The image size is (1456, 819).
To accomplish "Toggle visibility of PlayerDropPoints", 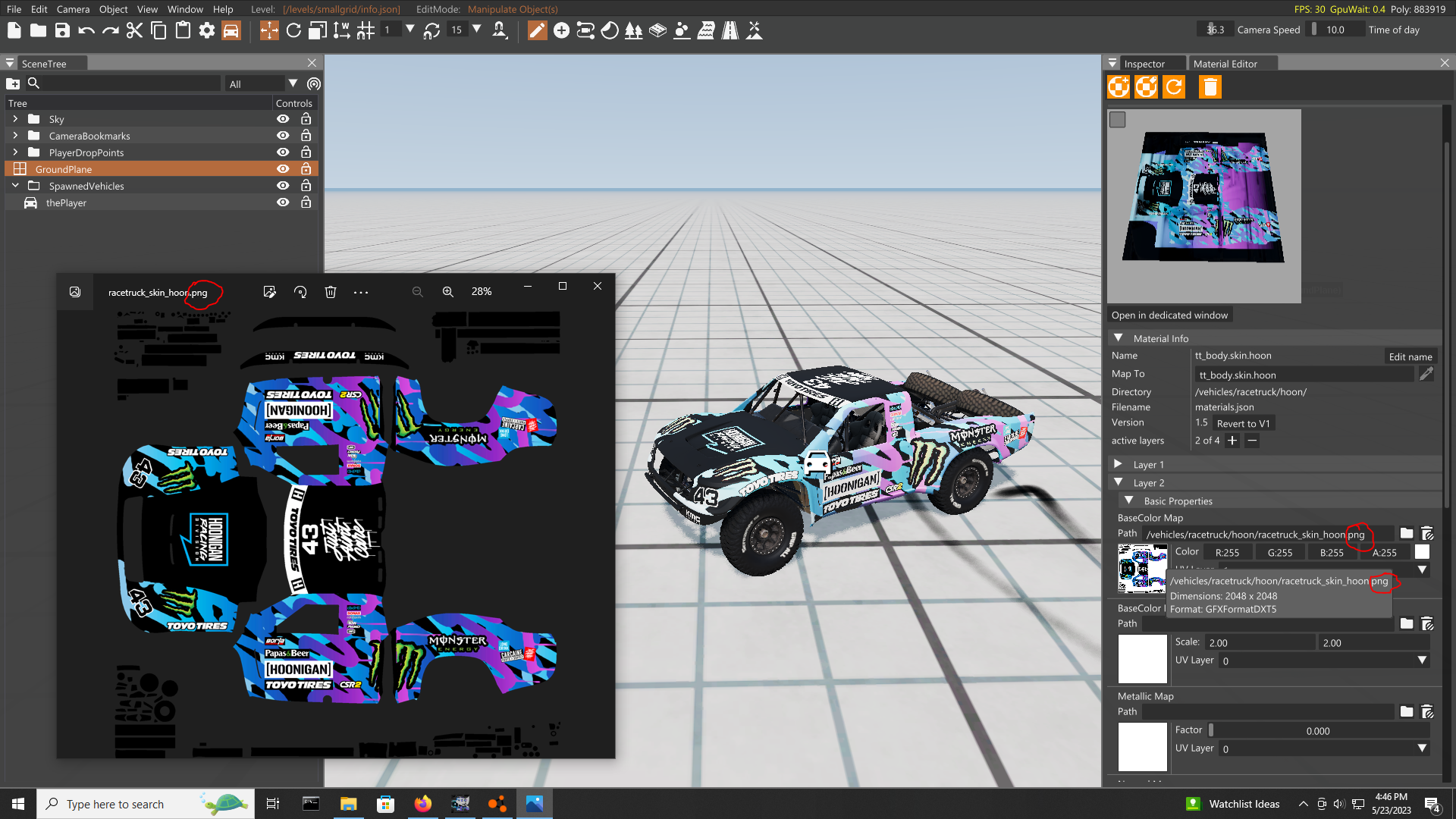I will [x=283, y=152].
